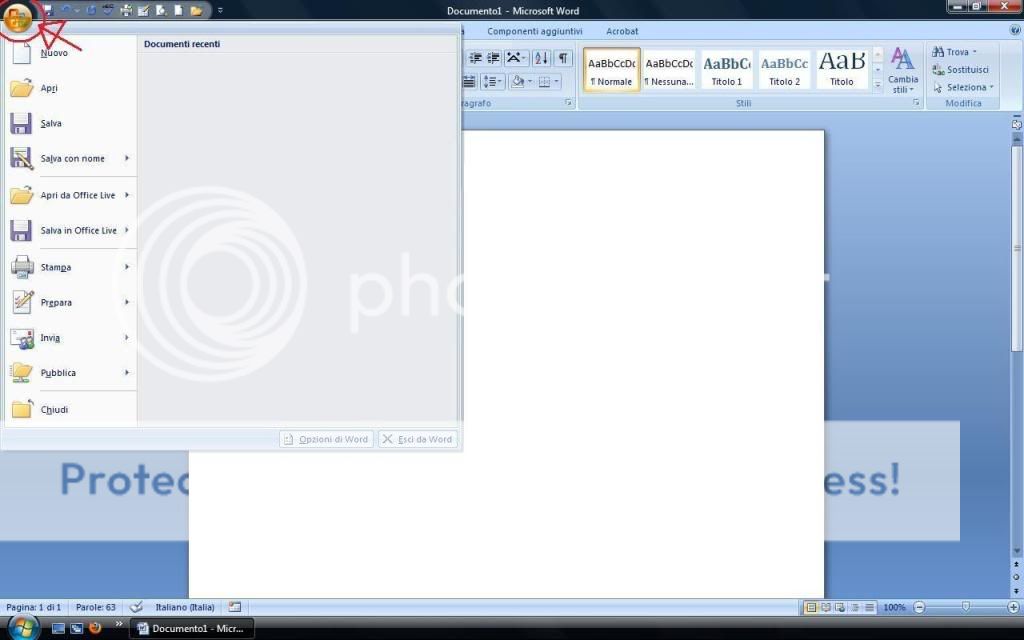The height and width of the screenshot is (640, 1024).
Task: Click Undo icon in Quick Access Toolbar
Action: point(65,10)
